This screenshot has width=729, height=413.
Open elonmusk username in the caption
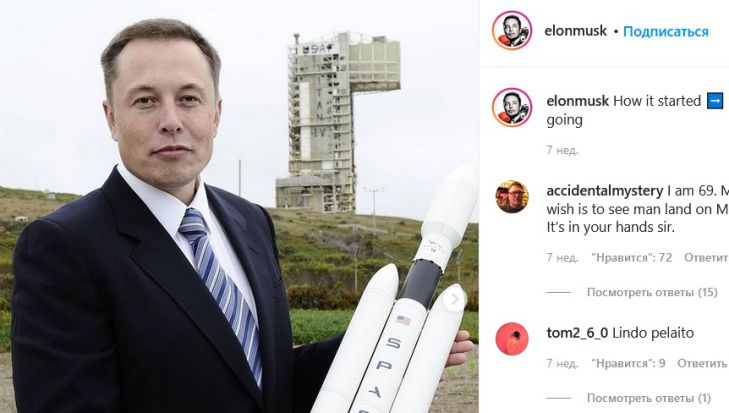(578, 101)
